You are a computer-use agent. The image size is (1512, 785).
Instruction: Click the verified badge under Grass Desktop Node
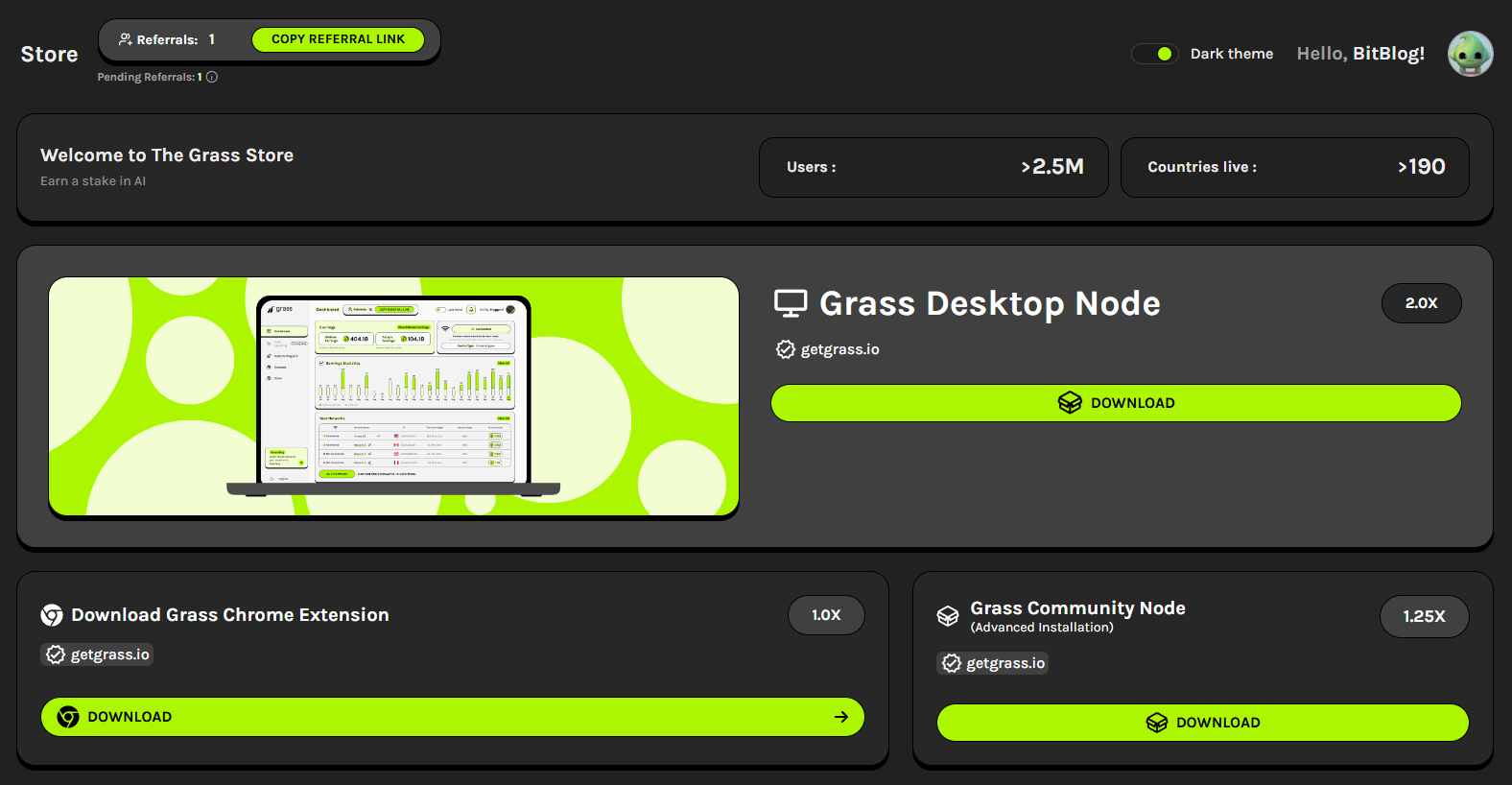786,349
